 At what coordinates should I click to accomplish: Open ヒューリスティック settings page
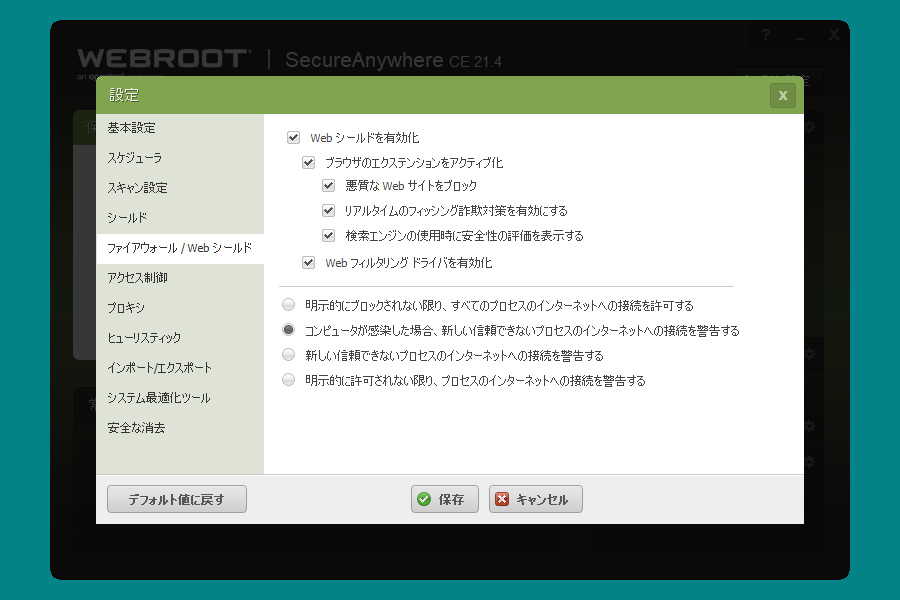click(180, 338)
